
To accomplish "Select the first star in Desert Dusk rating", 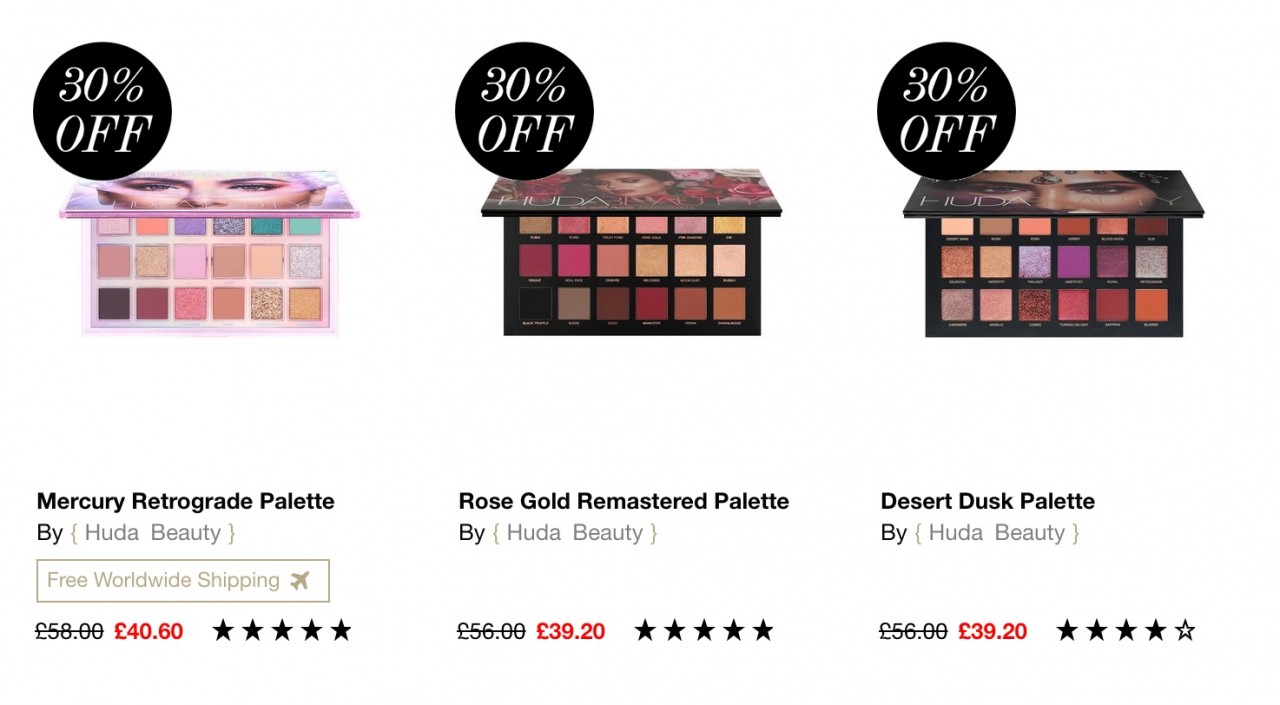I will point(1066,630).
